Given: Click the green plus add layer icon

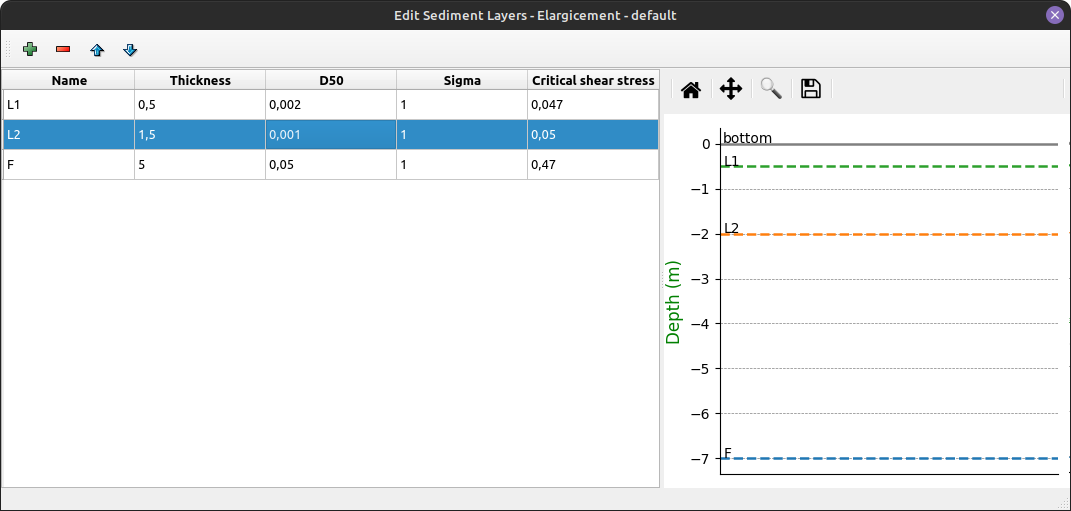Looking at the screenshot, I should [x=30, y=49].
